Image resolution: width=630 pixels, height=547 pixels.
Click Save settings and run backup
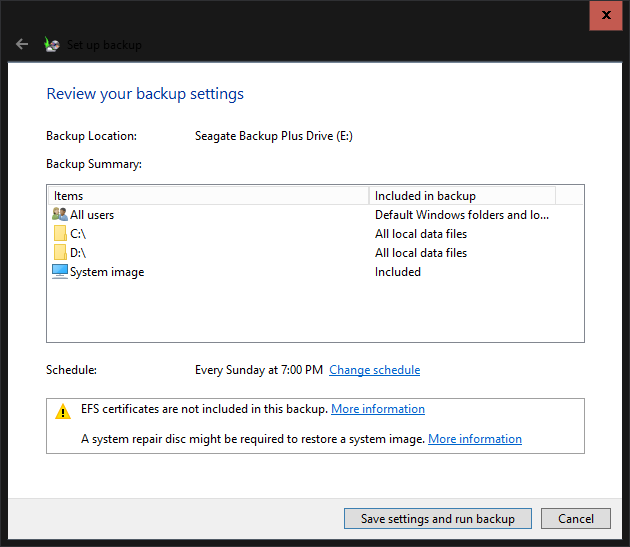click(x=438, y=519)
